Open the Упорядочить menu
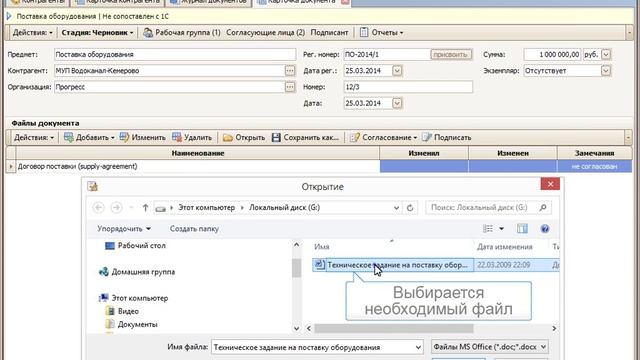This screenshot has height=360, width=640. [124, 229]
